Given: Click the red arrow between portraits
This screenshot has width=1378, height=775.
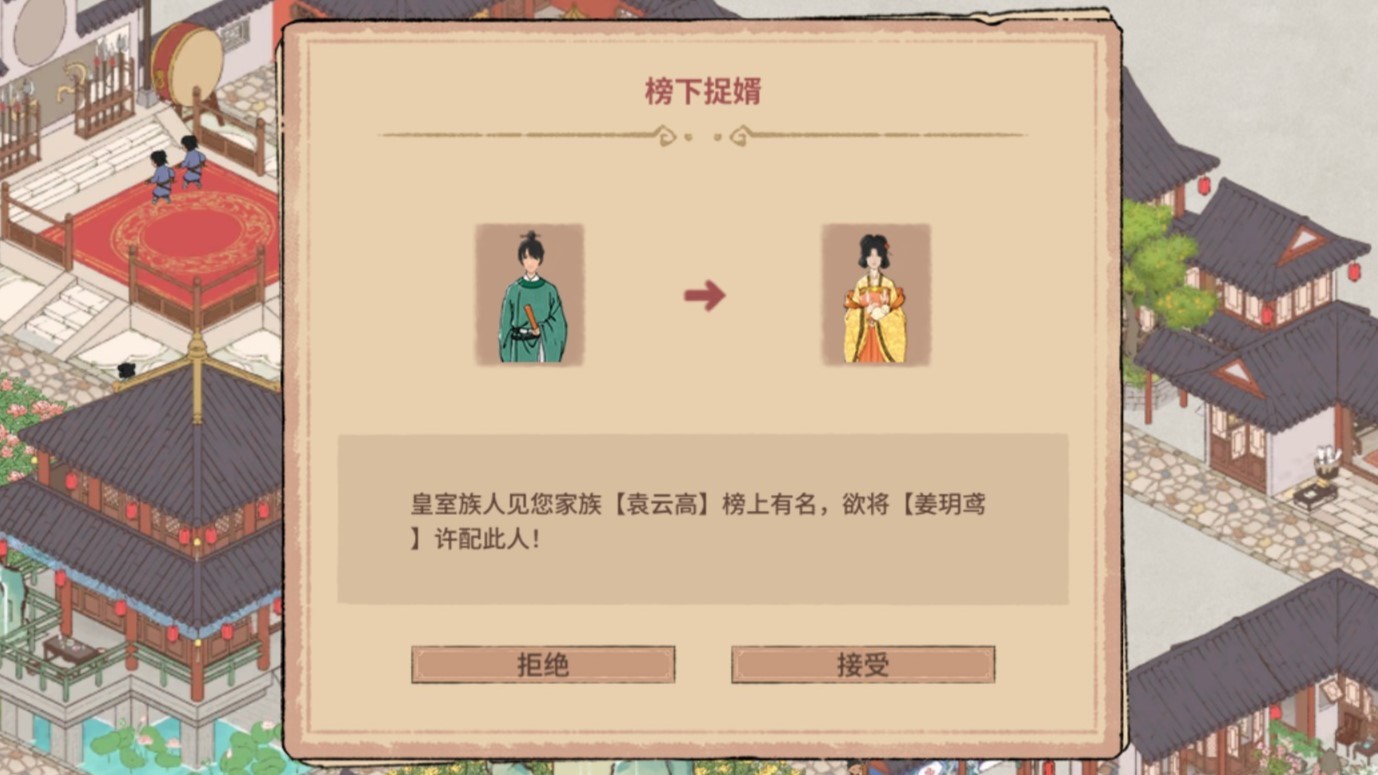Looking at the screenshot, I should tap(704, 295).
